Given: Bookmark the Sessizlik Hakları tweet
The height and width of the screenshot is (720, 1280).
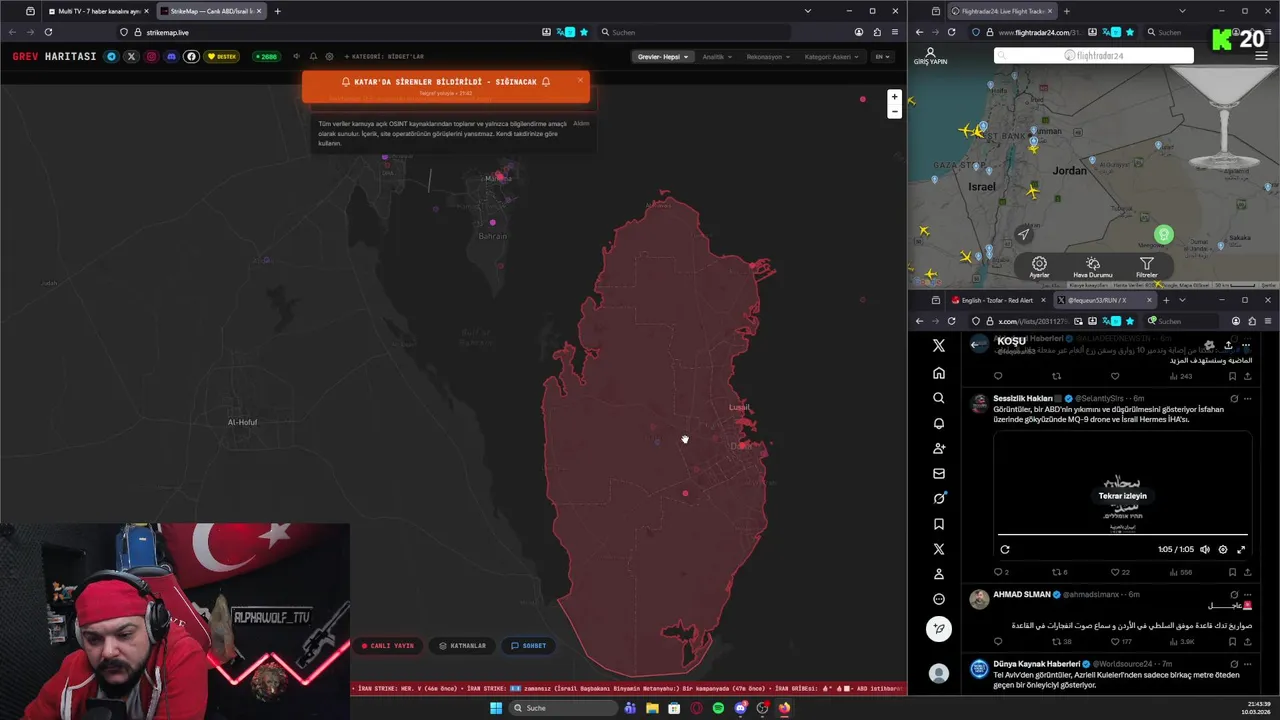Looking at the screenshot, I should click(x=1232, y=572).
